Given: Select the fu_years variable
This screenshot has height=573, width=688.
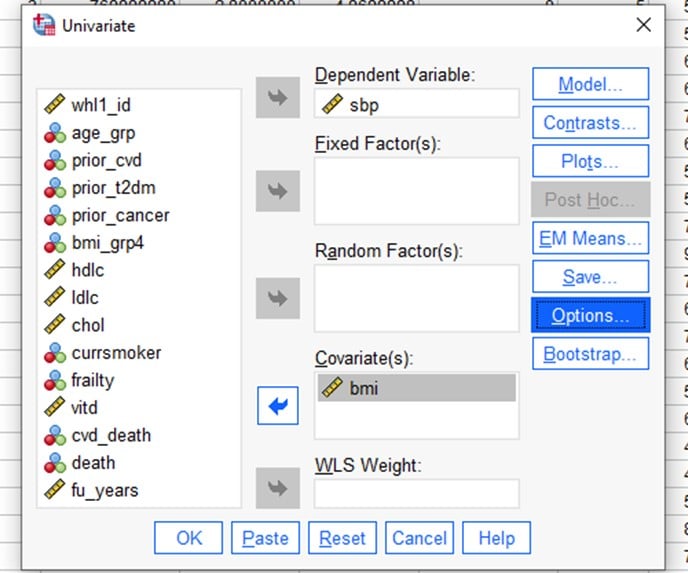Looking at the screenshot, I should (104, 490).
